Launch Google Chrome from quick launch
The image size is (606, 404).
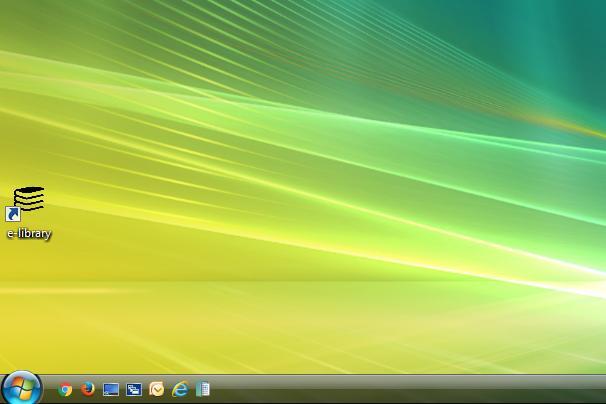(x=65, y=389)
